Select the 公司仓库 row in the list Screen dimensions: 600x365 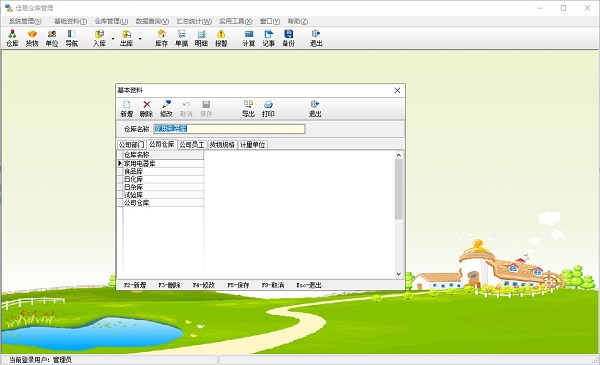pos(163,203)
